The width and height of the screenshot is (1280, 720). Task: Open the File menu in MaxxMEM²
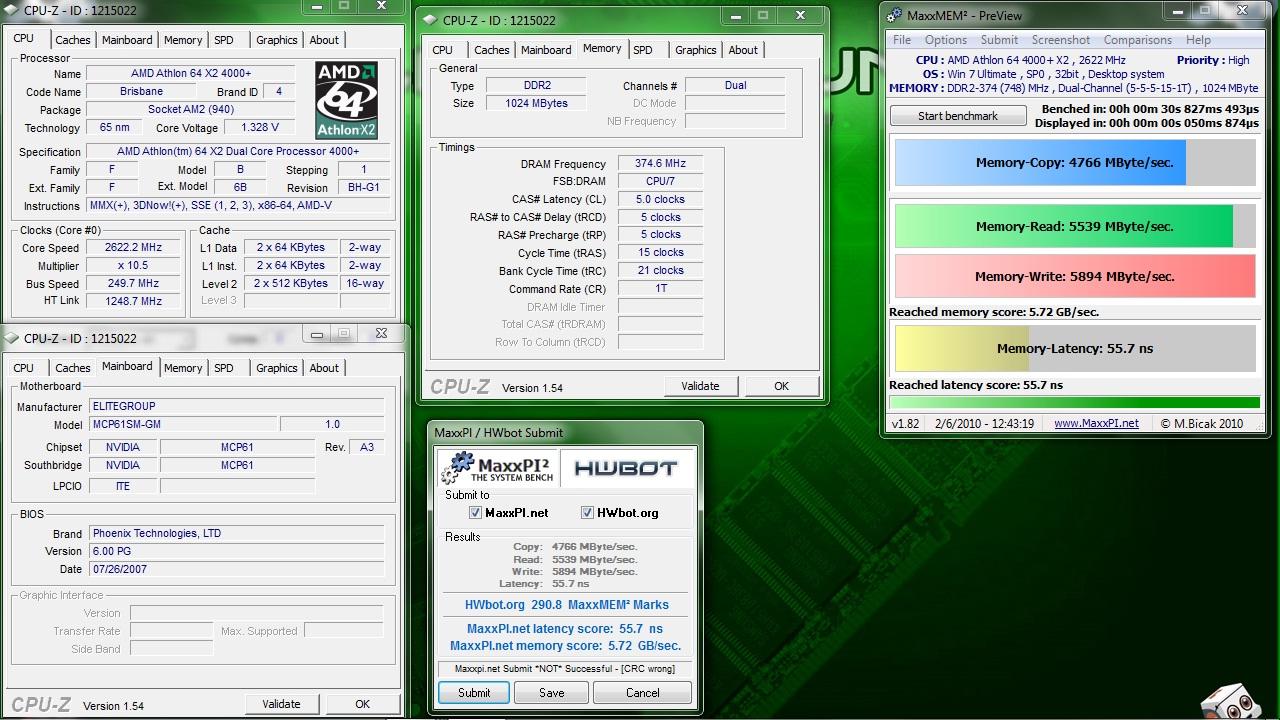902,40
